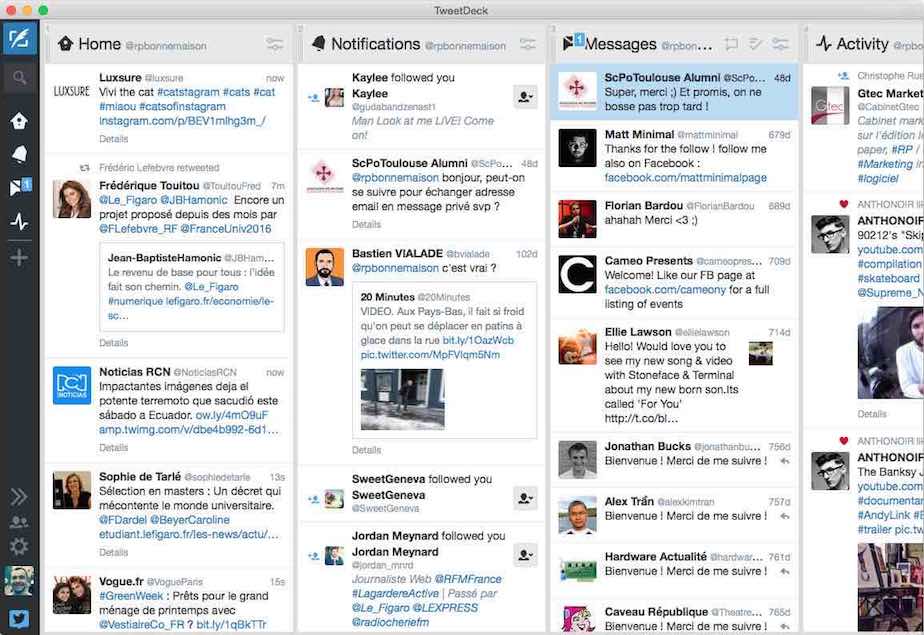
Task: Open Settings gear in the sidebar
Action: 19,546
